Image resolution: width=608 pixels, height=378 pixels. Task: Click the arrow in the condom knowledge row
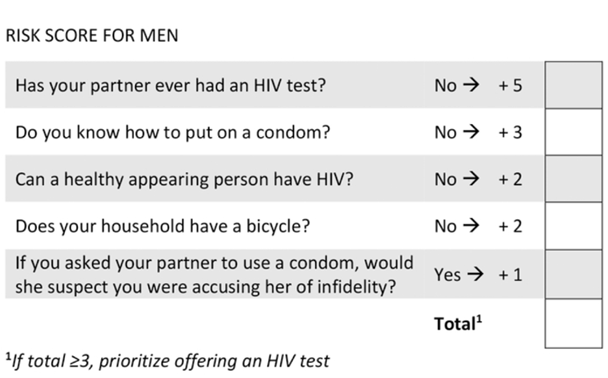[471, 132]
